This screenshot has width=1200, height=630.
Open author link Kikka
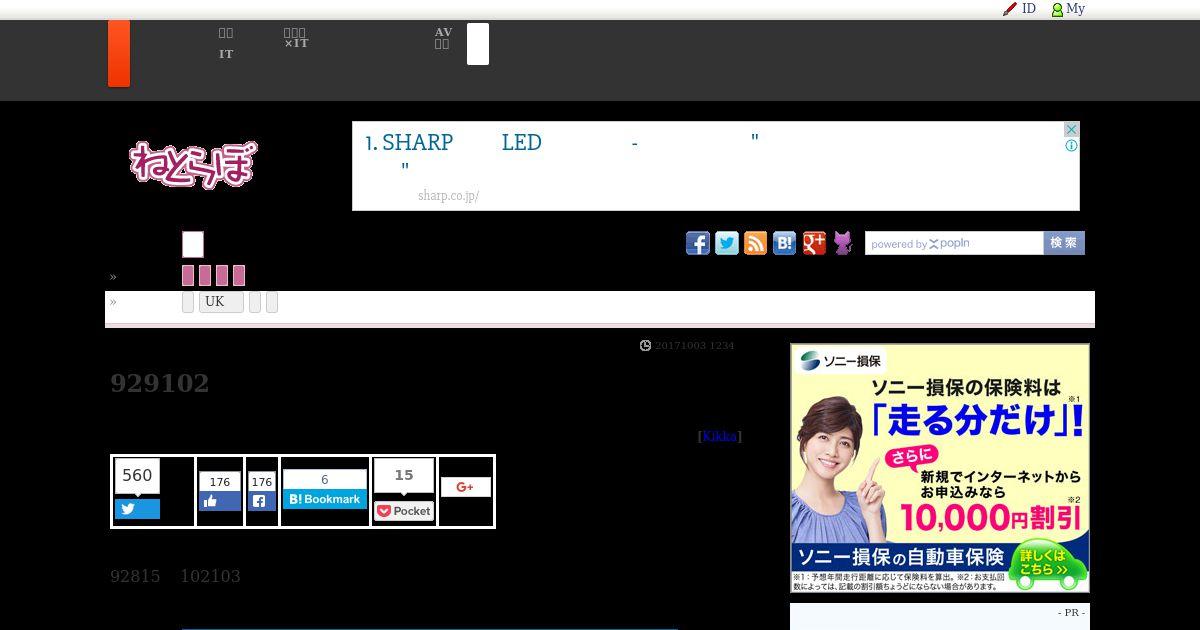[719, 436]
